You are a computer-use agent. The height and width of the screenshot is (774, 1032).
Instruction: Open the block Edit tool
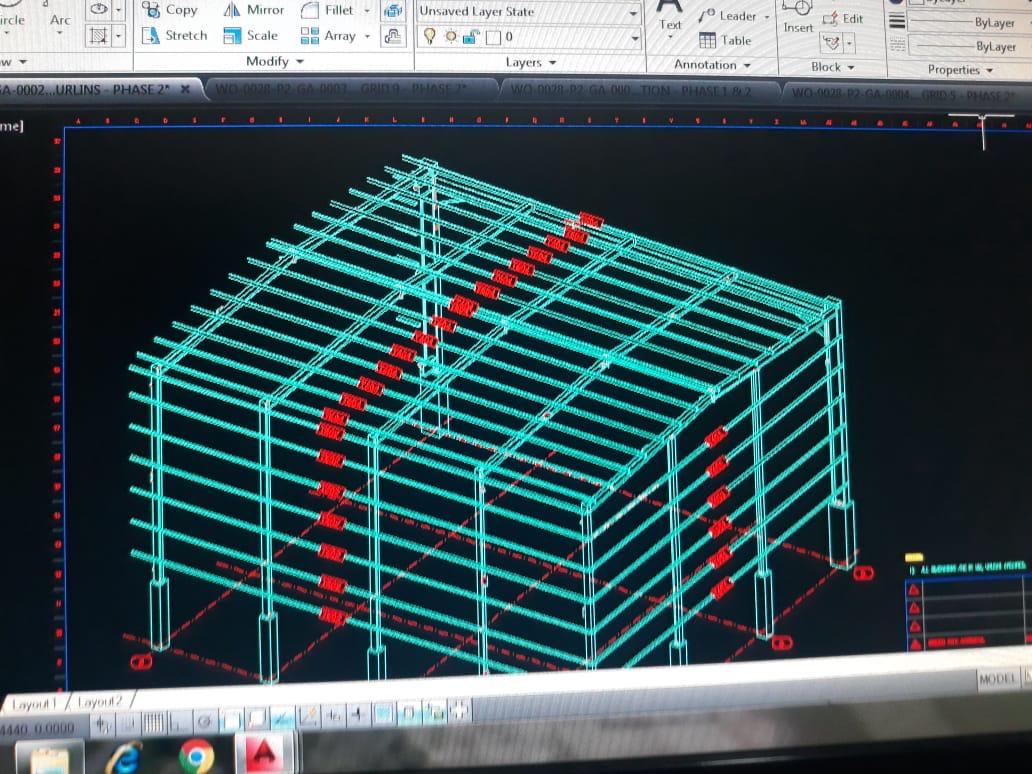(842, 19)
